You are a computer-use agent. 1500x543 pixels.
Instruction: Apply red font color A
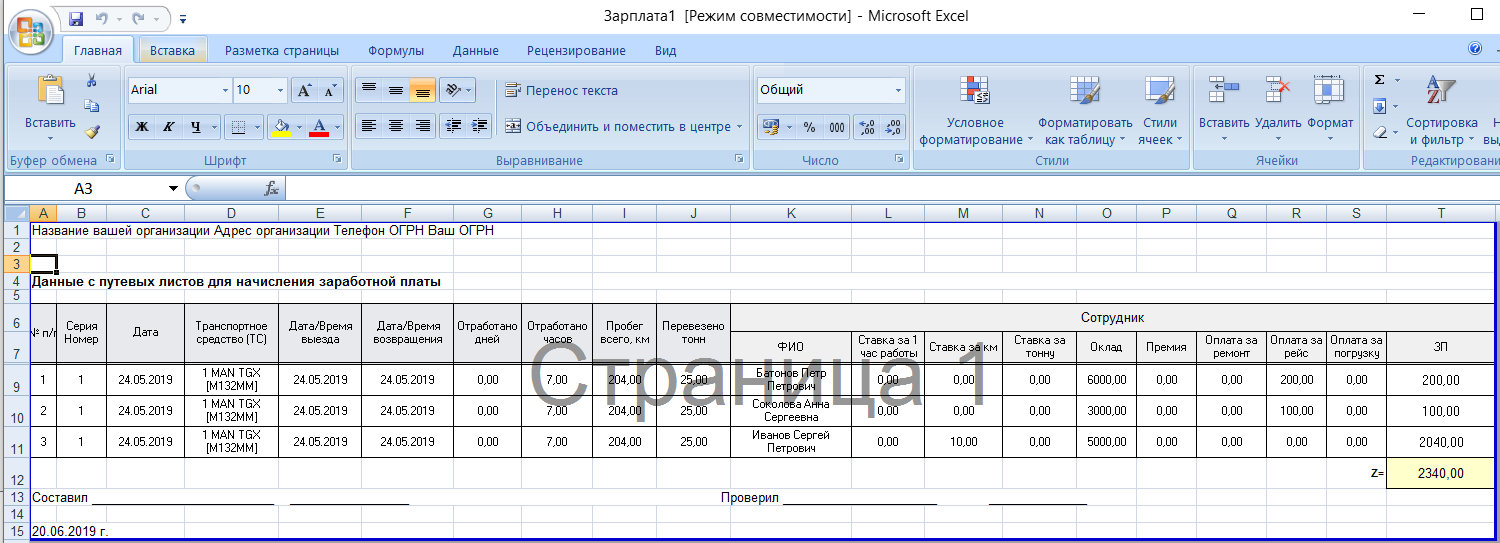(x=319, y=127)
